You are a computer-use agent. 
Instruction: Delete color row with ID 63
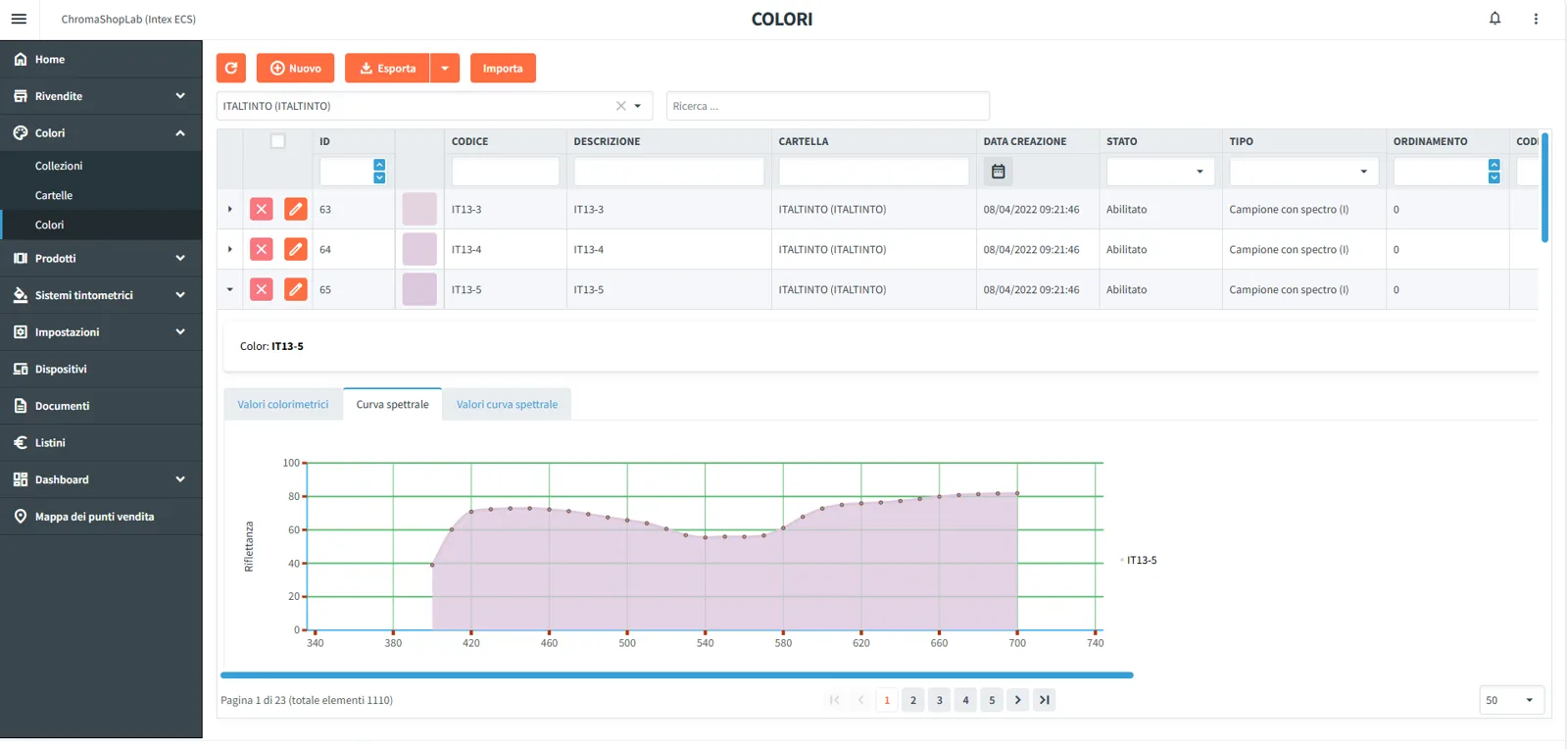262,209
